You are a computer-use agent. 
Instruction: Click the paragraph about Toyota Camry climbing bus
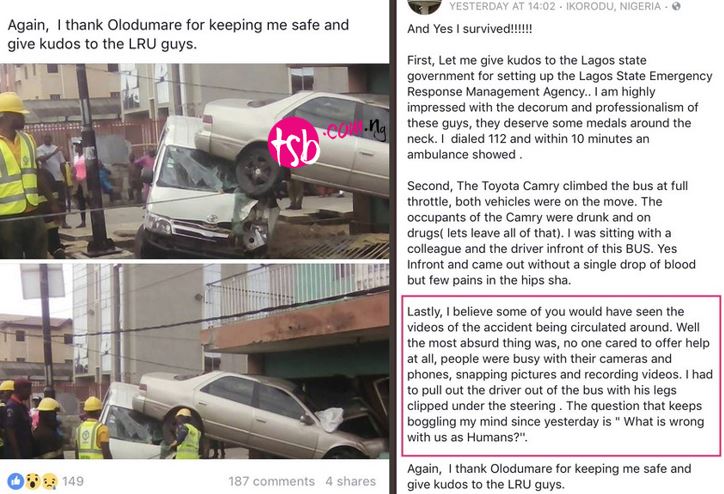point(551,233)
